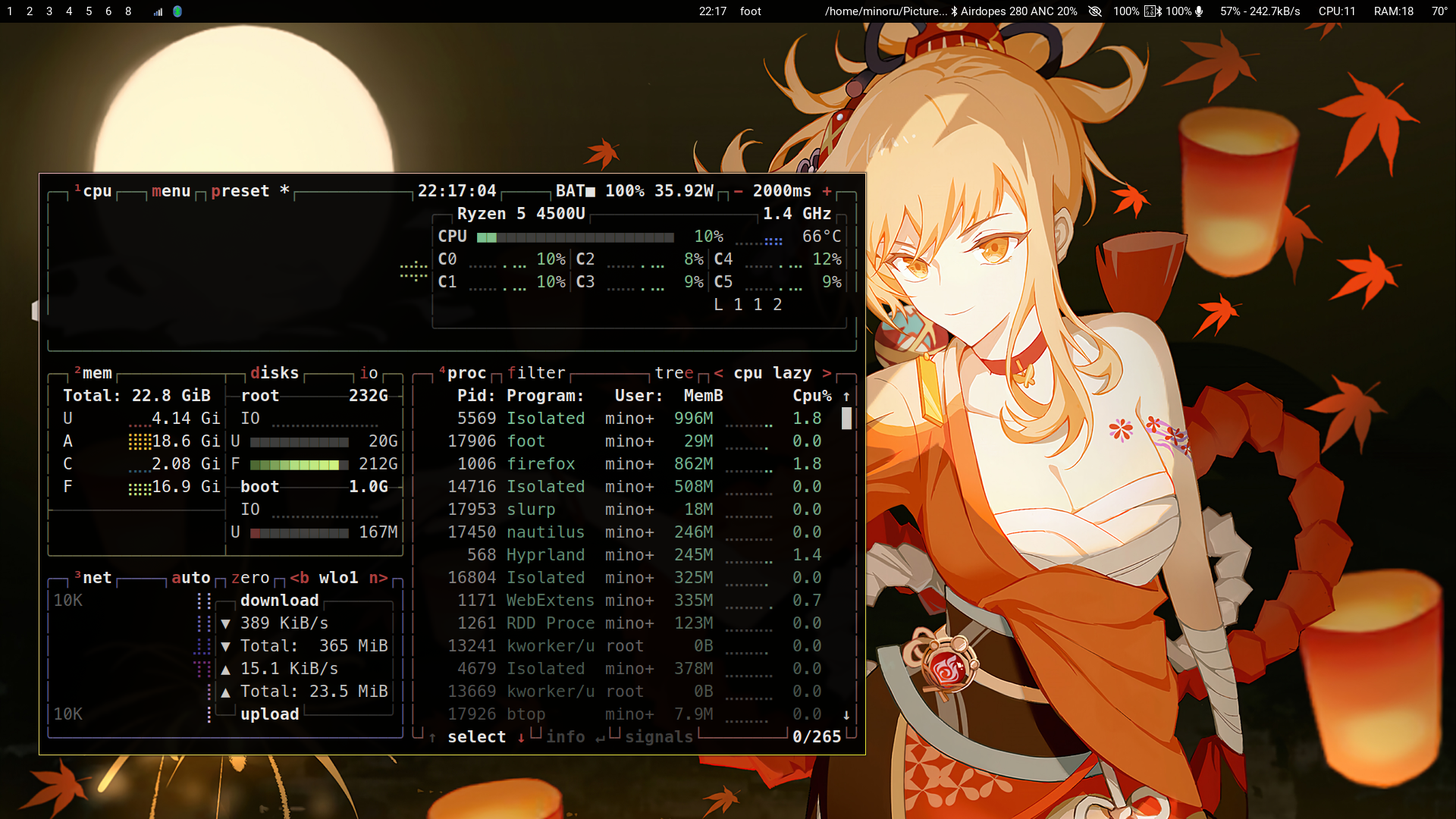Click the scroll-down arrow below the process list
The height and width of the screenshot is (819, 1456).
tap(846, 714)
